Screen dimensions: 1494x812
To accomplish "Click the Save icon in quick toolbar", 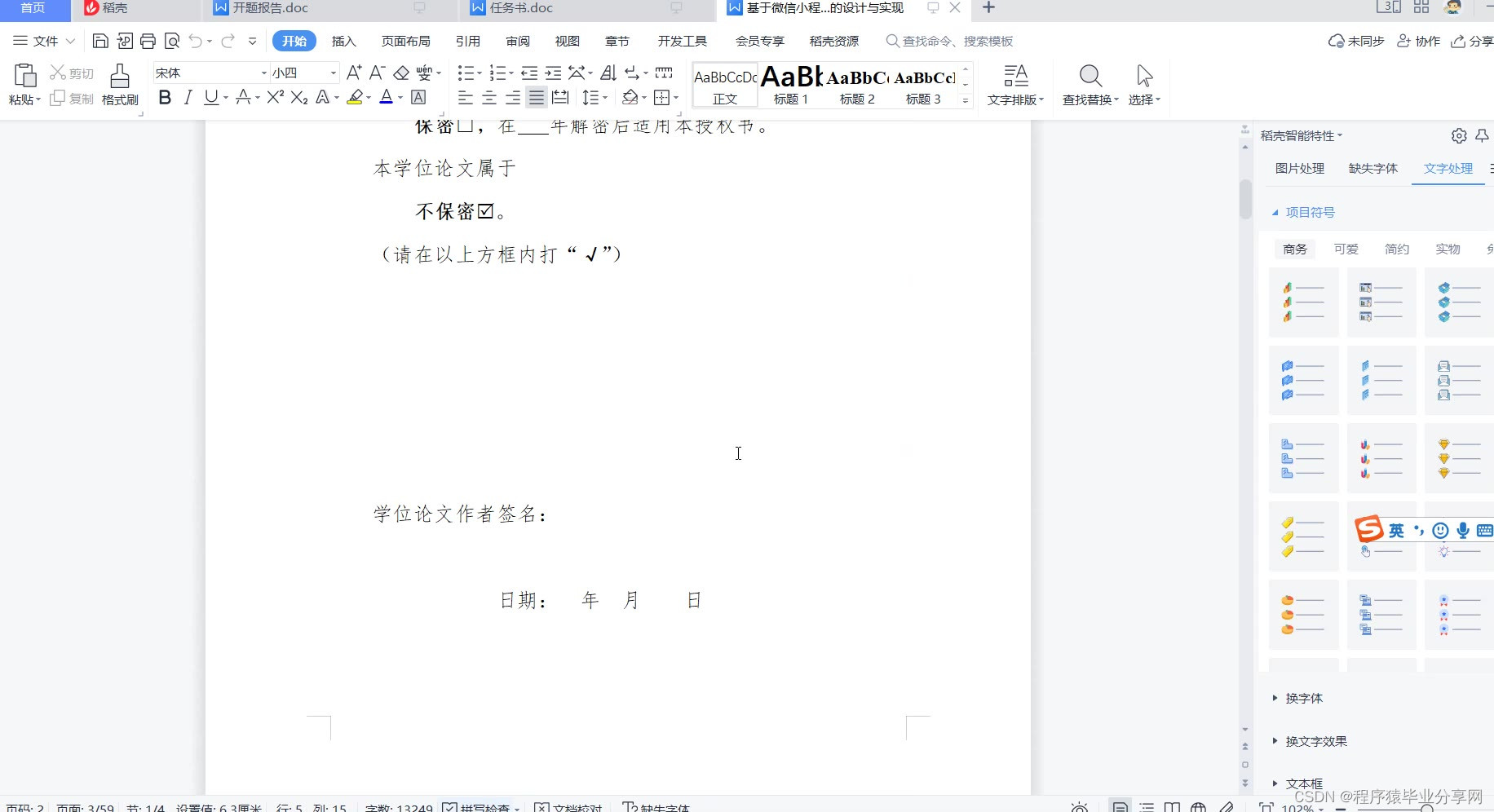I will [x=100, y=41].
